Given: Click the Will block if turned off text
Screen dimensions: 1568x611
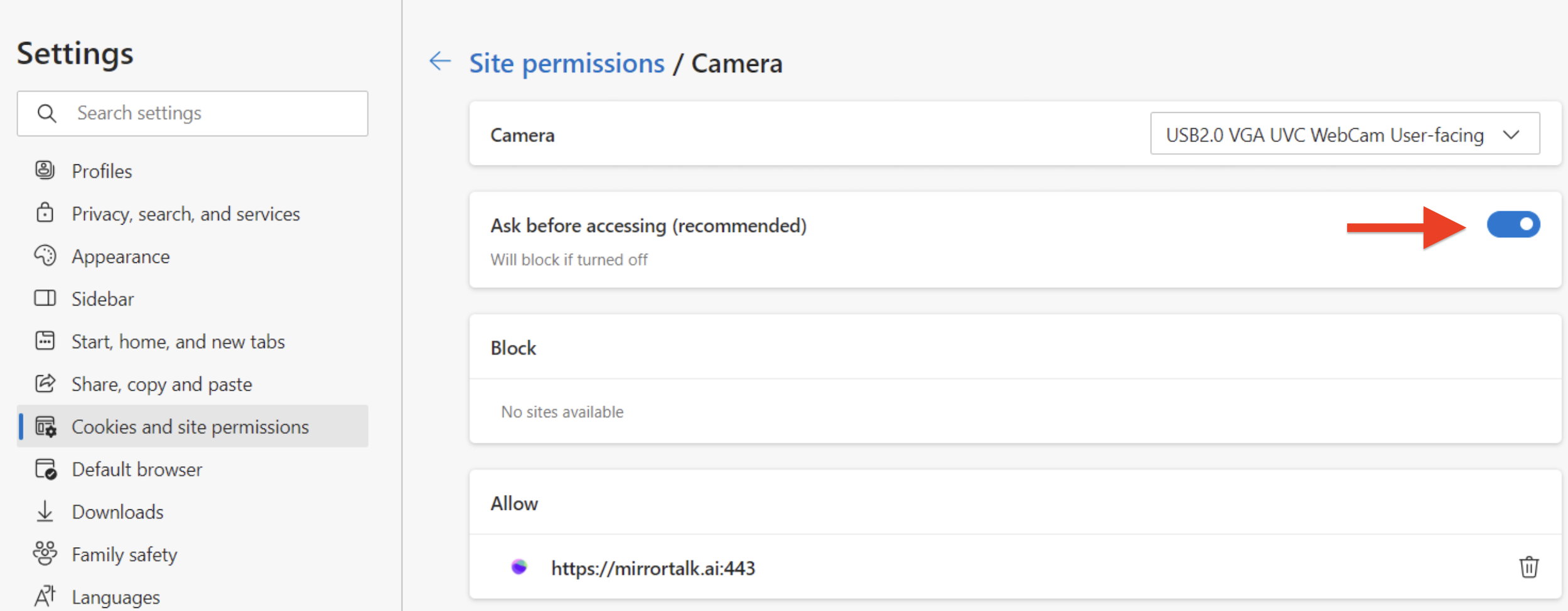Looking at the screenshot, I should pyautogui.click(x=569, y=260).
